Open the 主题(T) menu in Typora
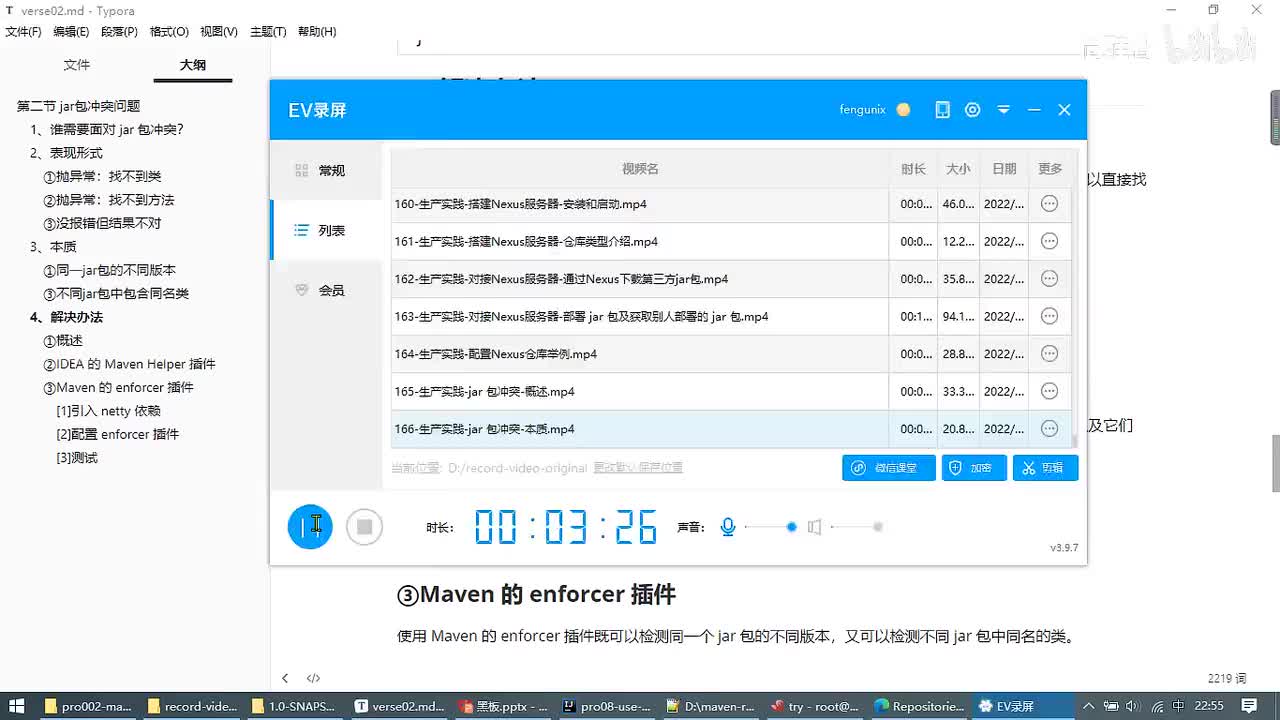The width and height of the screenshot is (1280, 720). point(268,32)
